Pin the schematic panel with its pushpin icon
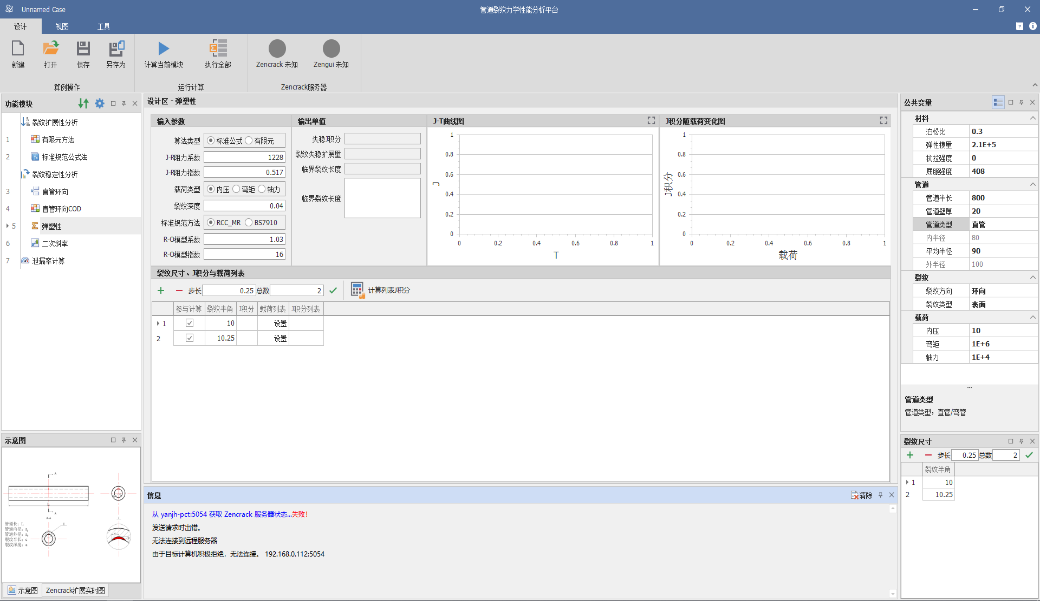 (x=124, y=440)
